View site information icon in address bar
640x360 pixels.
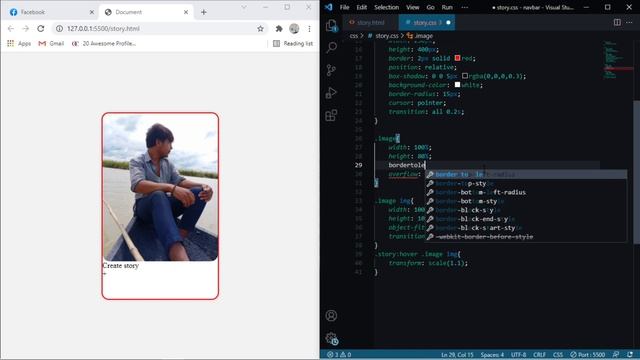tap(59, 29)
